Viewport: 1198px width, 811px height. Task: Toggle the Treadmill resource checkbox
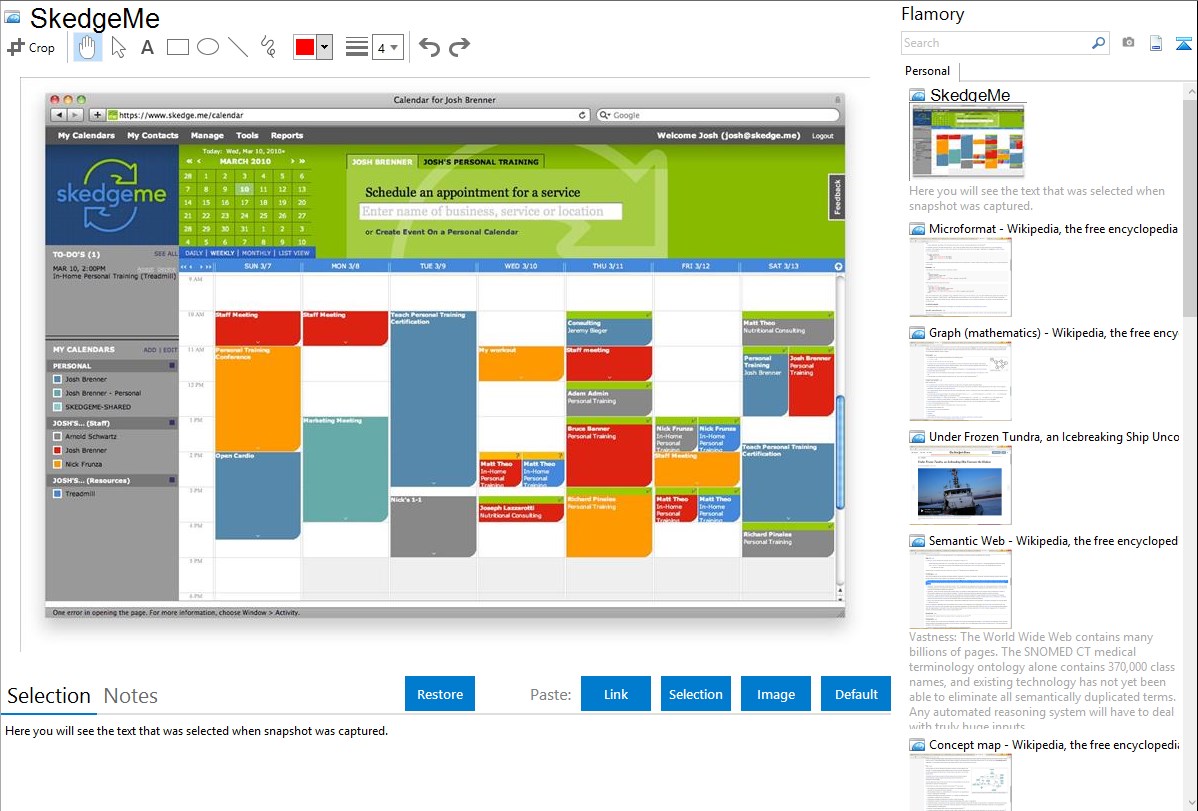point(57,494)
